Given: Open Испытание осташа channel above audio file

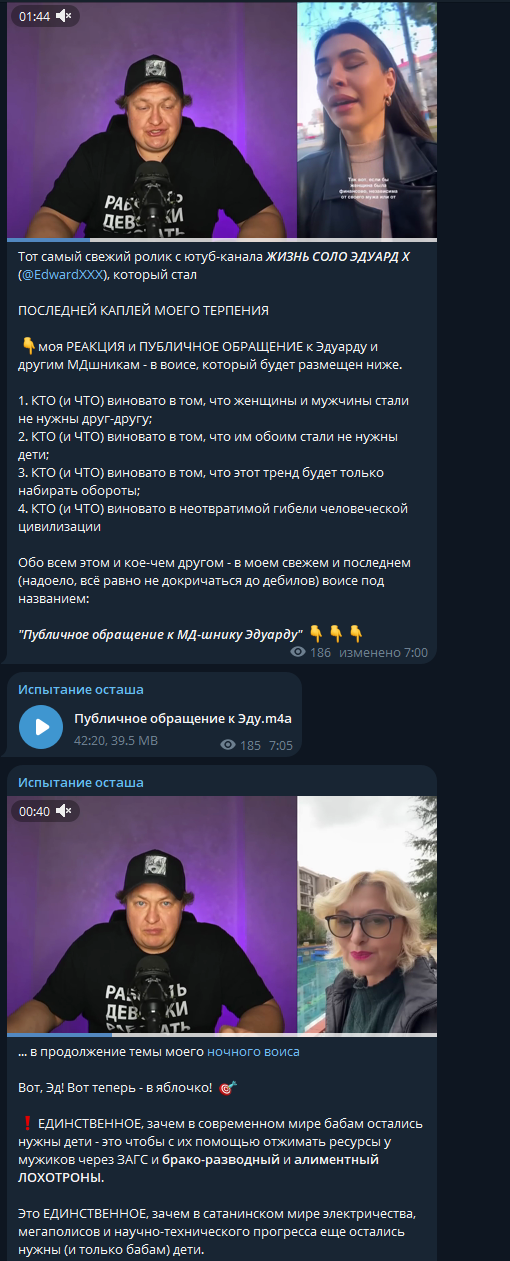Looking at the screenshot, I should pyautogui.click(x=81, y=689).
